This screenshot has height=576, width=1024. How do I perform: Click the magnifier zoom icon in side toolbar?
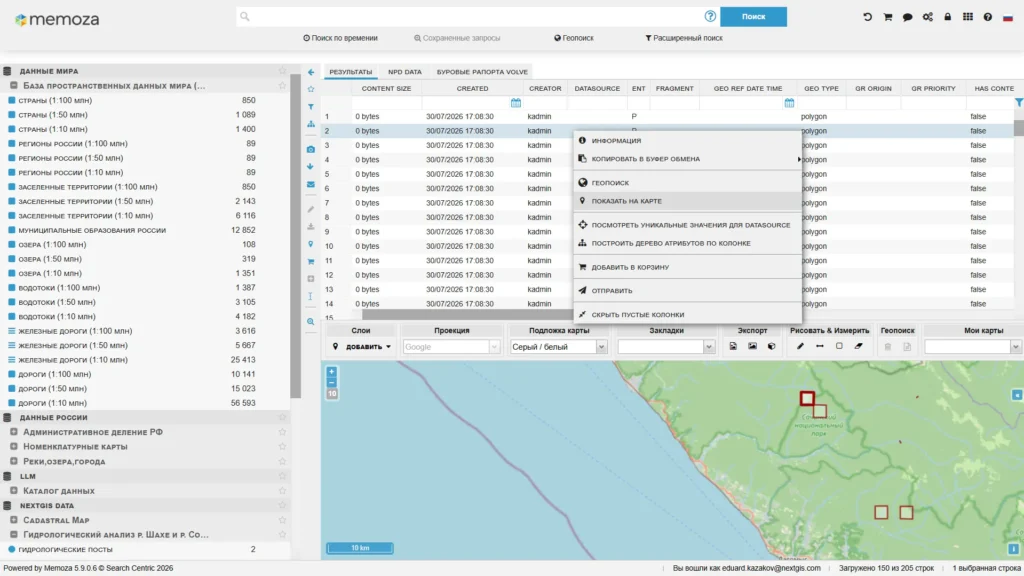pyautogui.click(x=311, y=321)
